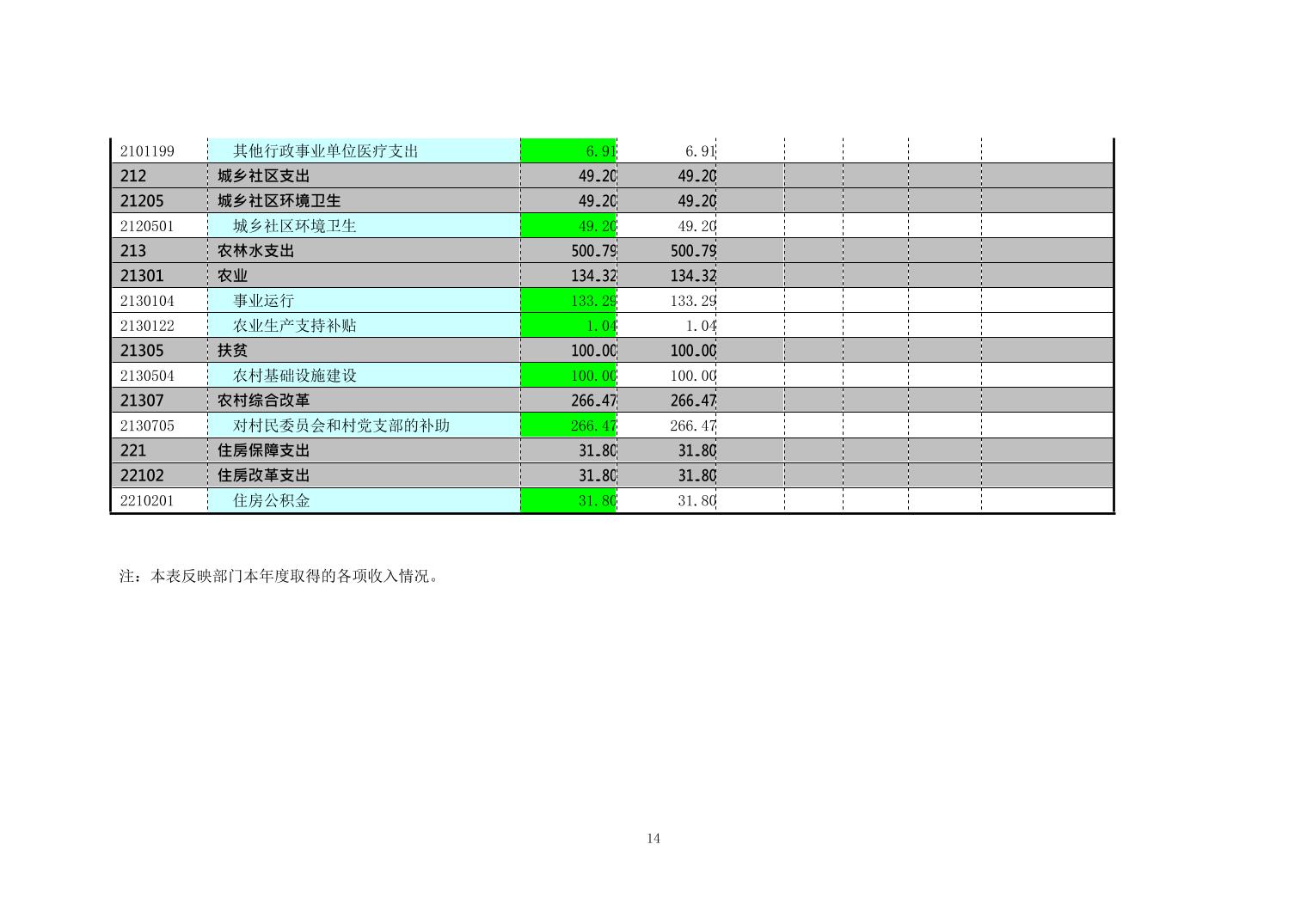Click the footnote 注:本表反映部门本年度取得的各项收入情况
This screenshot has height=924, width=1307.
280,576
